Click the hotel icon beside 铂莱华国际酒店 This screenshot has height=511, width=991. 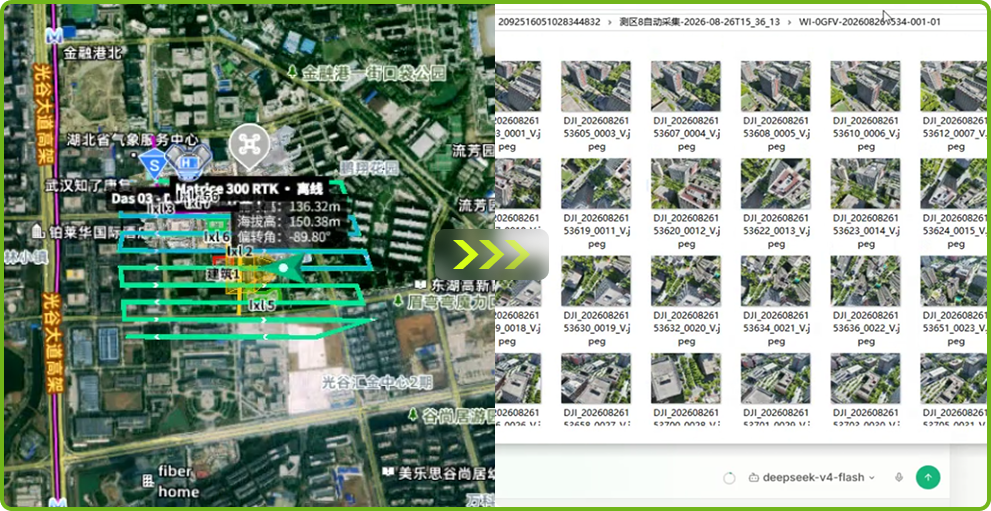click(38, 231)
